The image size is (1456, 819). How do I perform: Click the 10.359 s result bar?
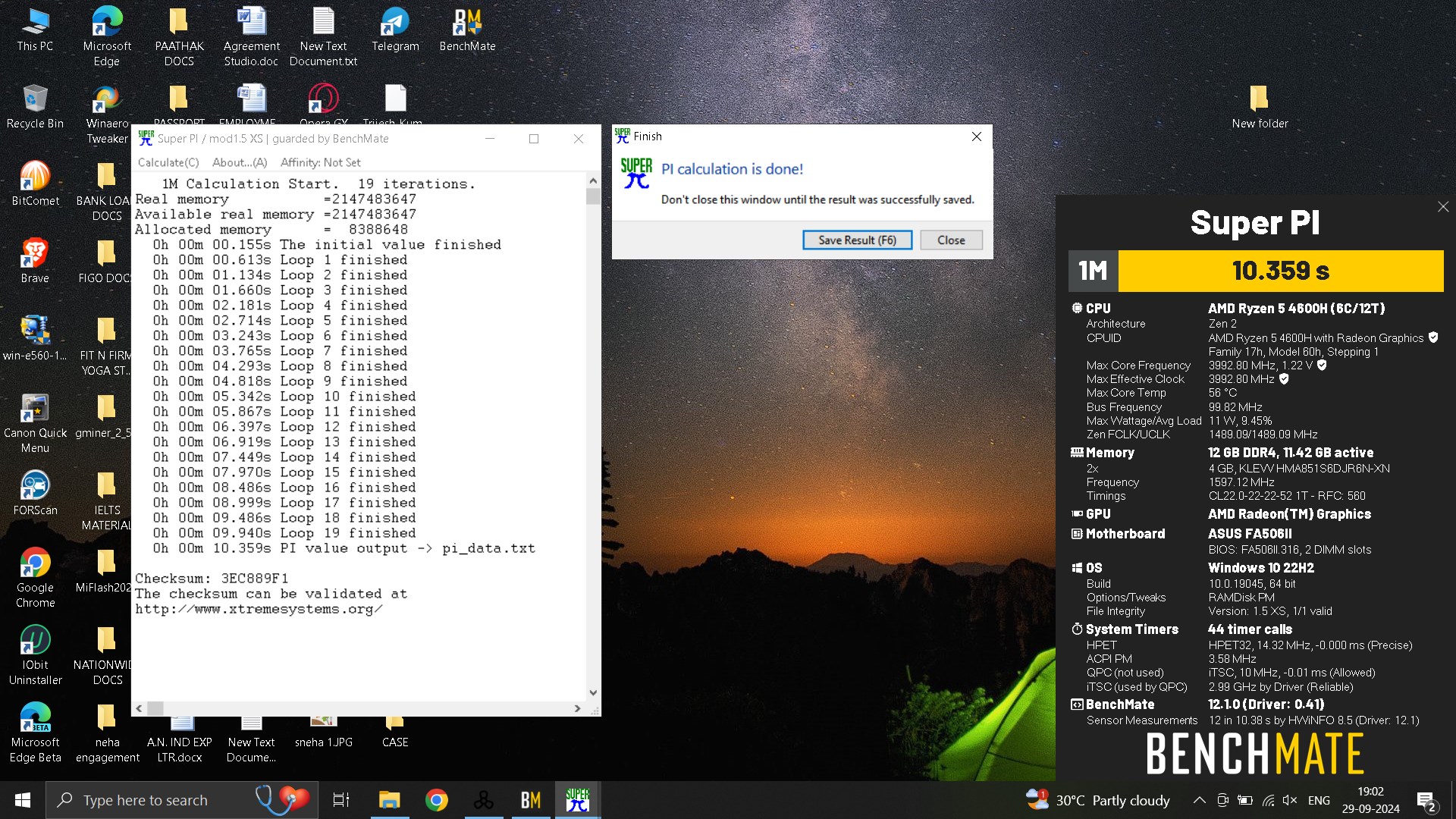coord(1280,271)
